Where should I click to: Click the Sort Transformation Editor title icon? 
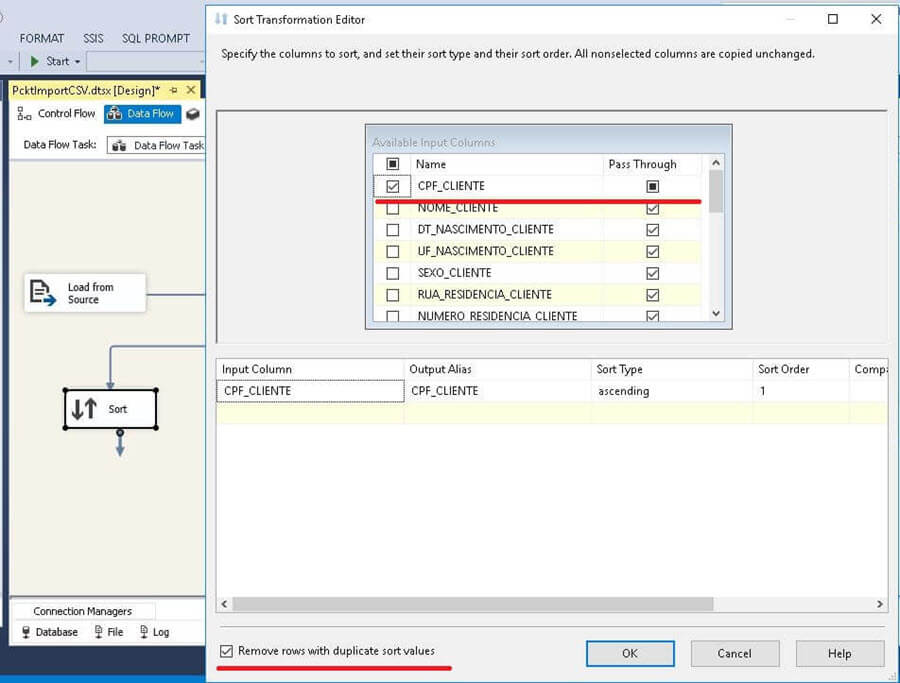221,19
